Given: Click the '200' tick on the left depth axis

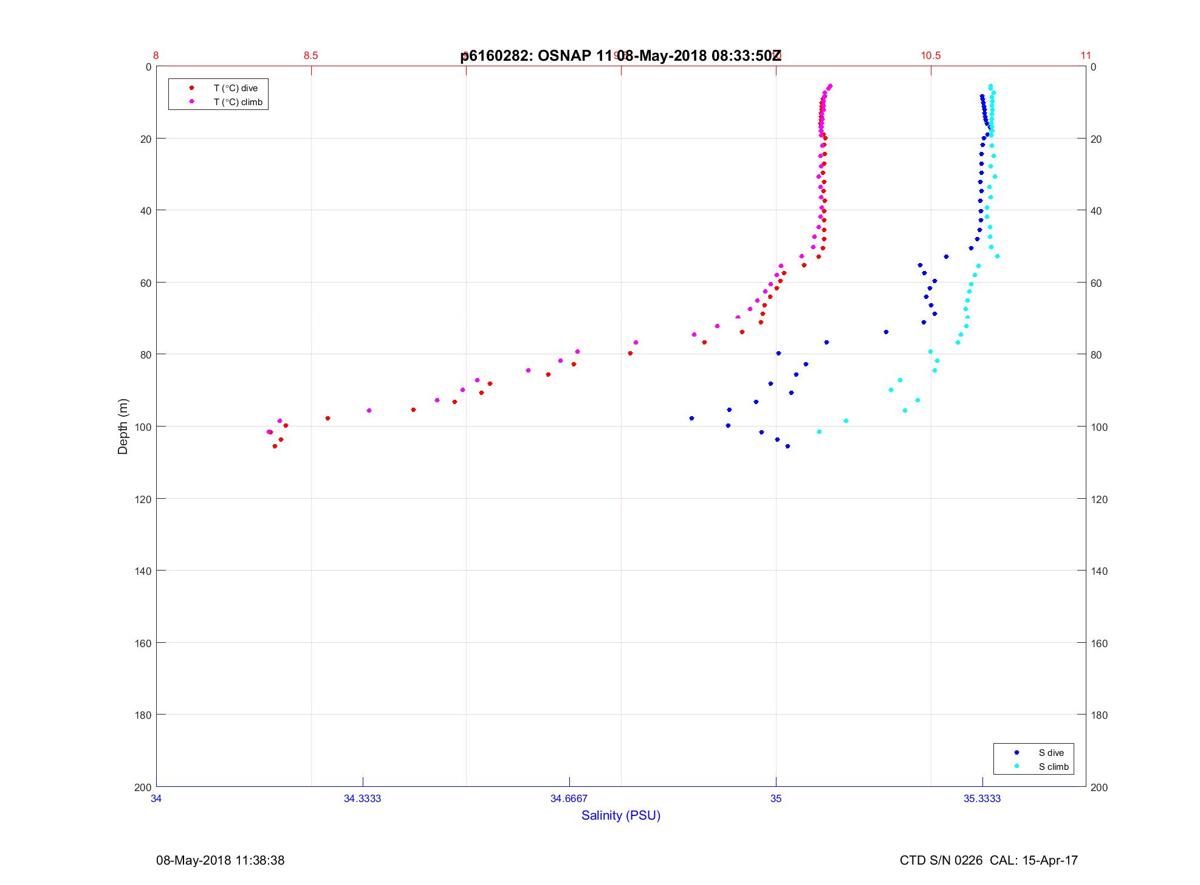Looking at the screenshot, I should (142, 787).
